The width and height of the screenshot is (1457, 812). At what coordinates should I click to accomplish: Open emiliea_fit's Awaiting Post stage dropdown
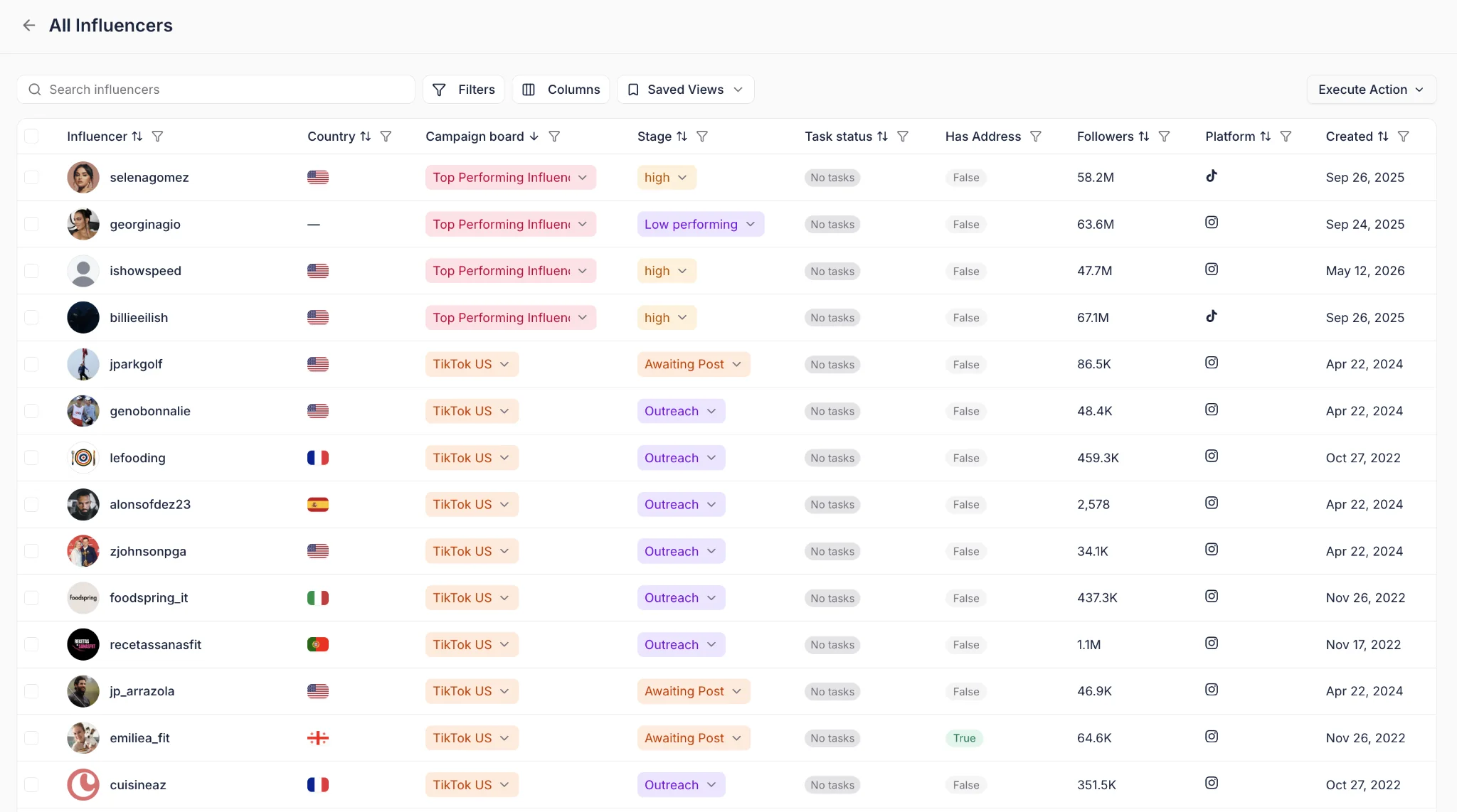693,738
